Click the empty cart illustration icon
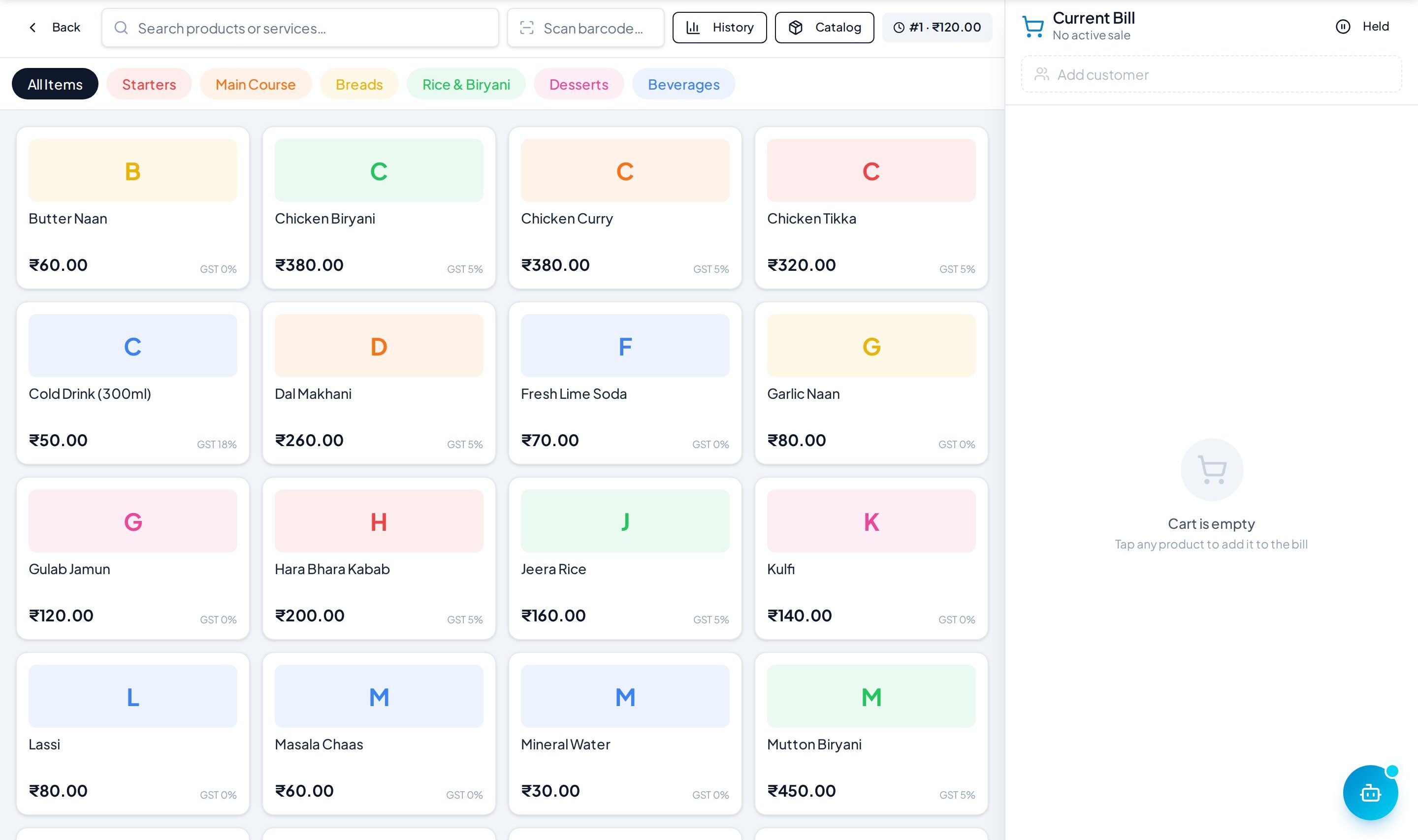The height and width of the screenshot is (840, 1418). click(x=1212, y=469)
